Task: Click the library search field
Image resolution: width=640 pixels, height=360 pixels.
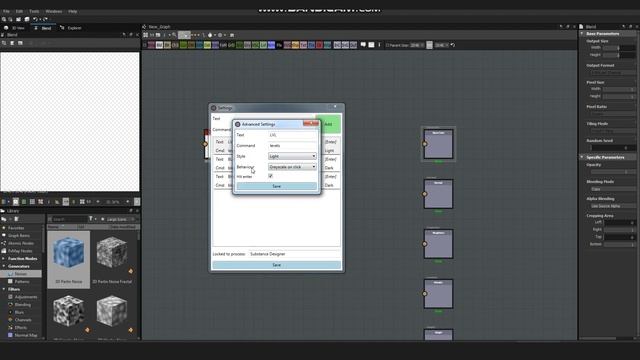Action: tap(69, 219)
